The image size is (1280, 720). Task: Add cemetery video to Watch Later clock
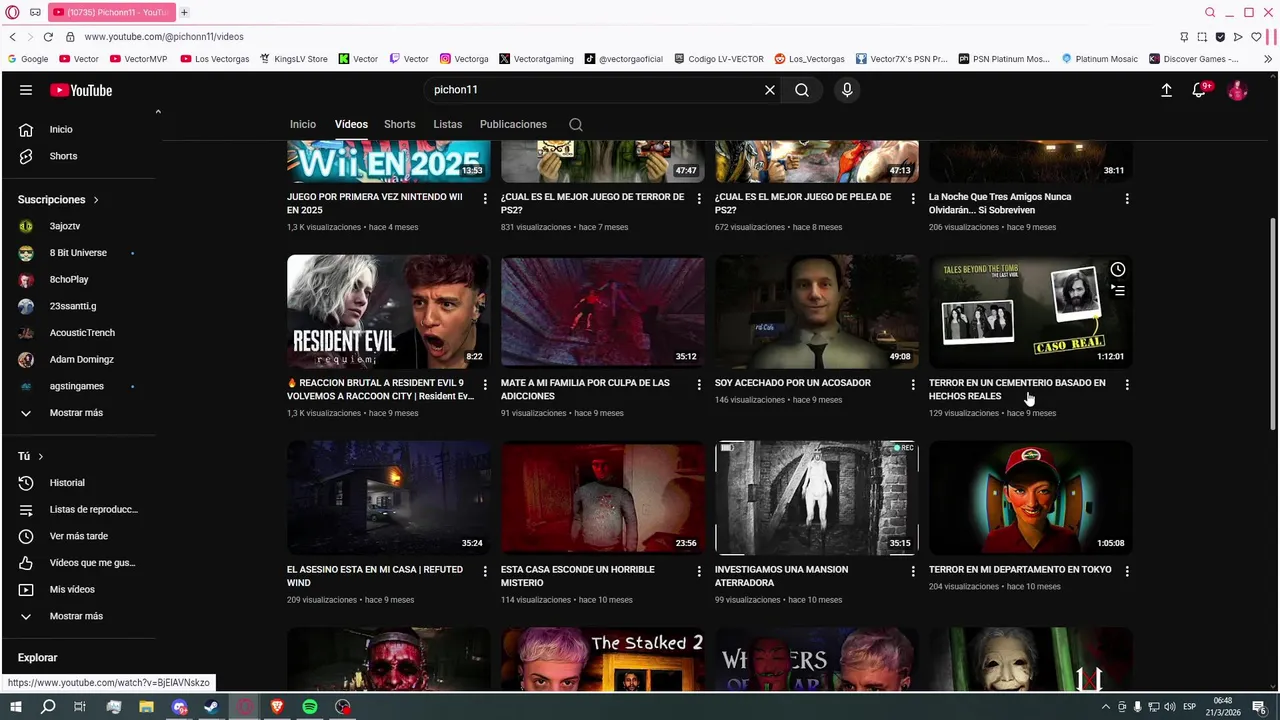point(1118,269)
